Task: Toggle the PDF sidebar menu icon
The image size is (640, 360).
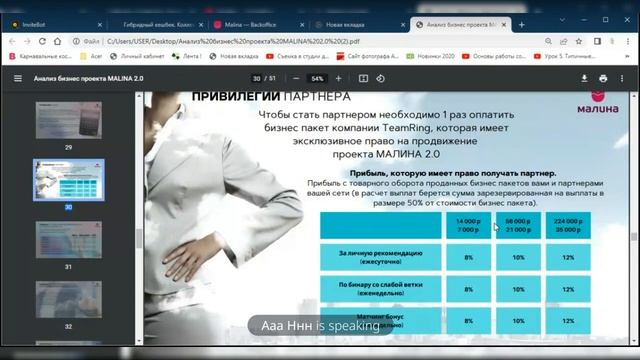Action: [x=18, y=78]
